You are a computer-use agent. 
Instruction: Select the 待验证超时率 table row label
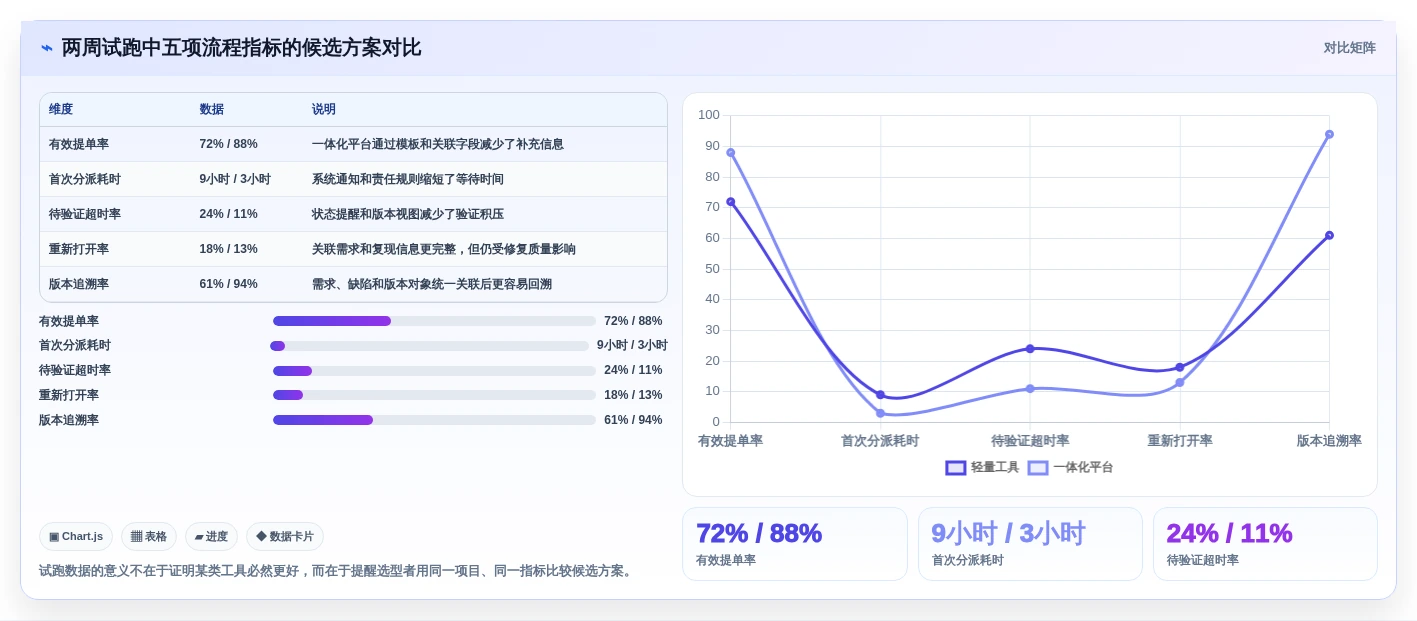[85, 214]
